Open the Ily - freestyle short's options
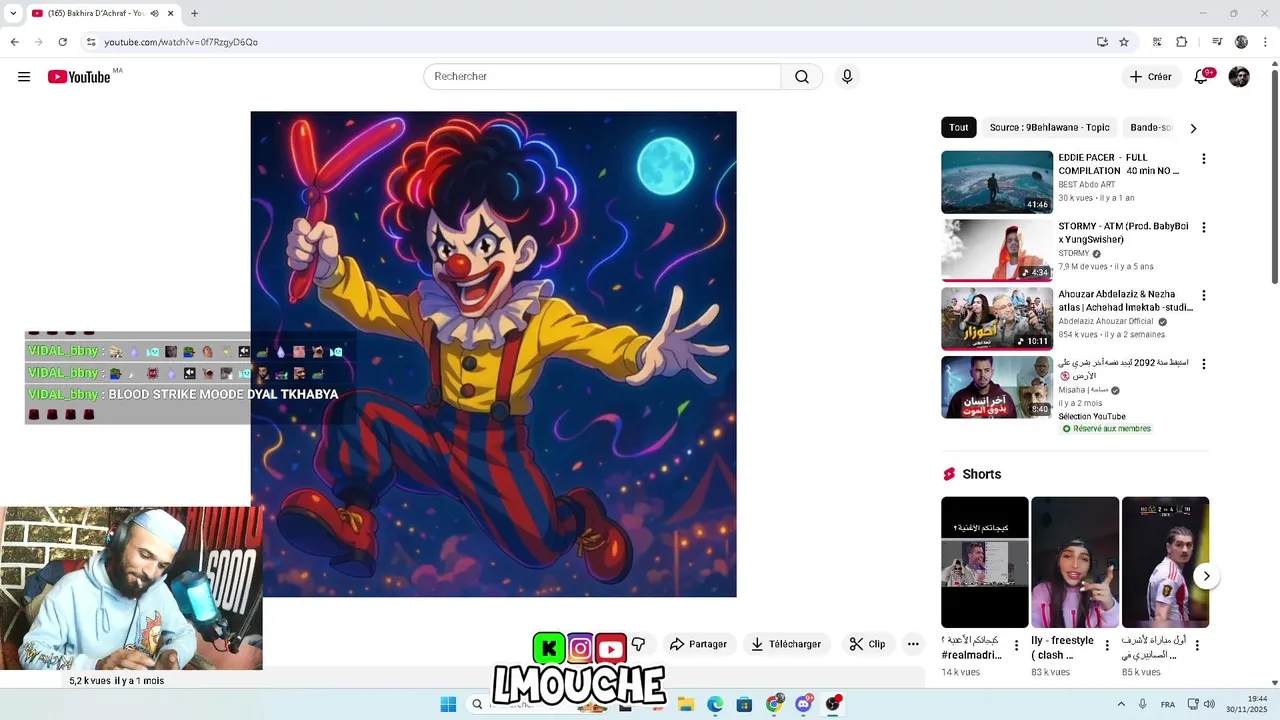 (1107, 646)
